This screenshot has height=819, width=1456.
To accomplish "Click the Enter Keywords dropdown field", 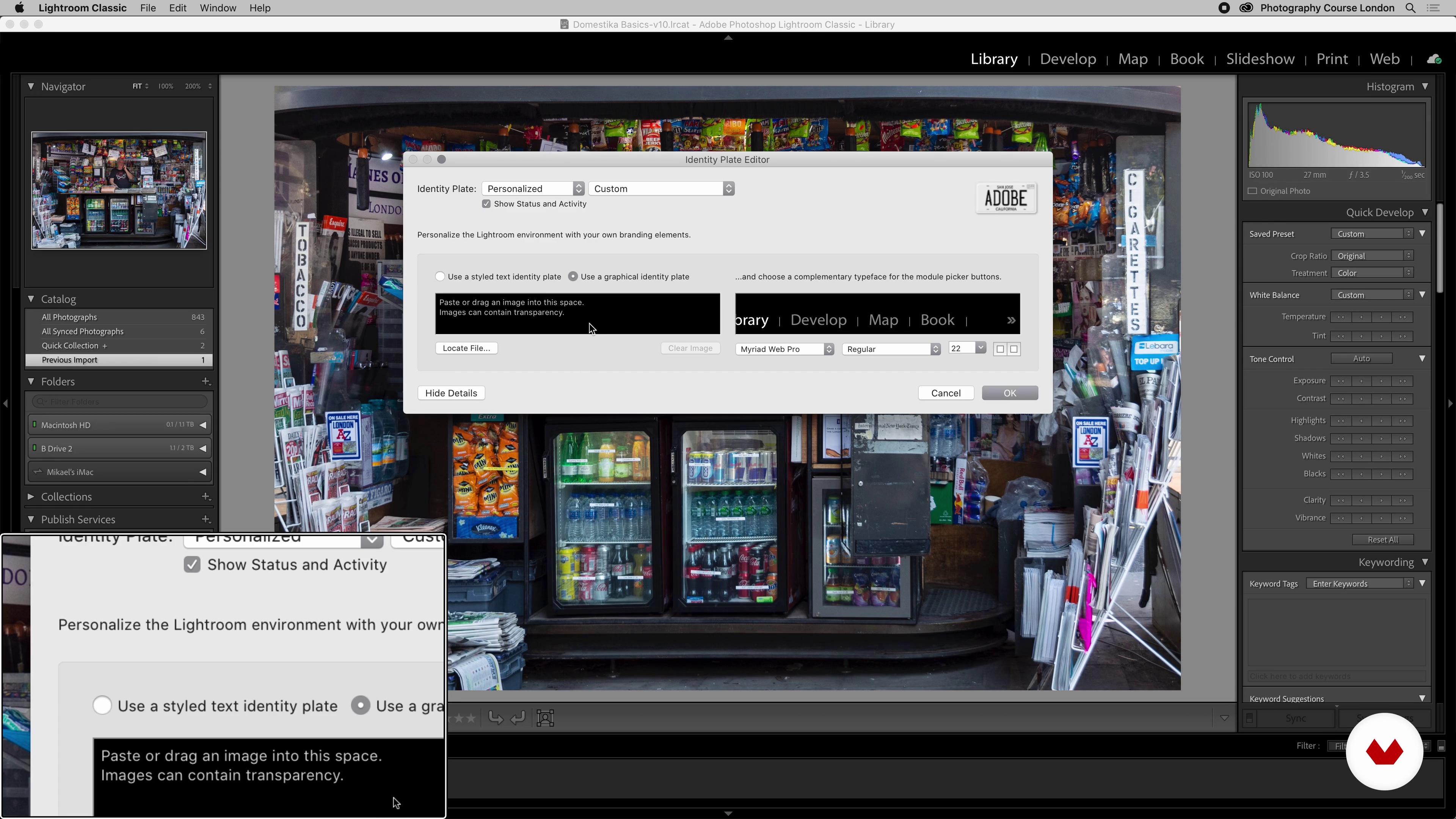I will [x=1359, y=584].
